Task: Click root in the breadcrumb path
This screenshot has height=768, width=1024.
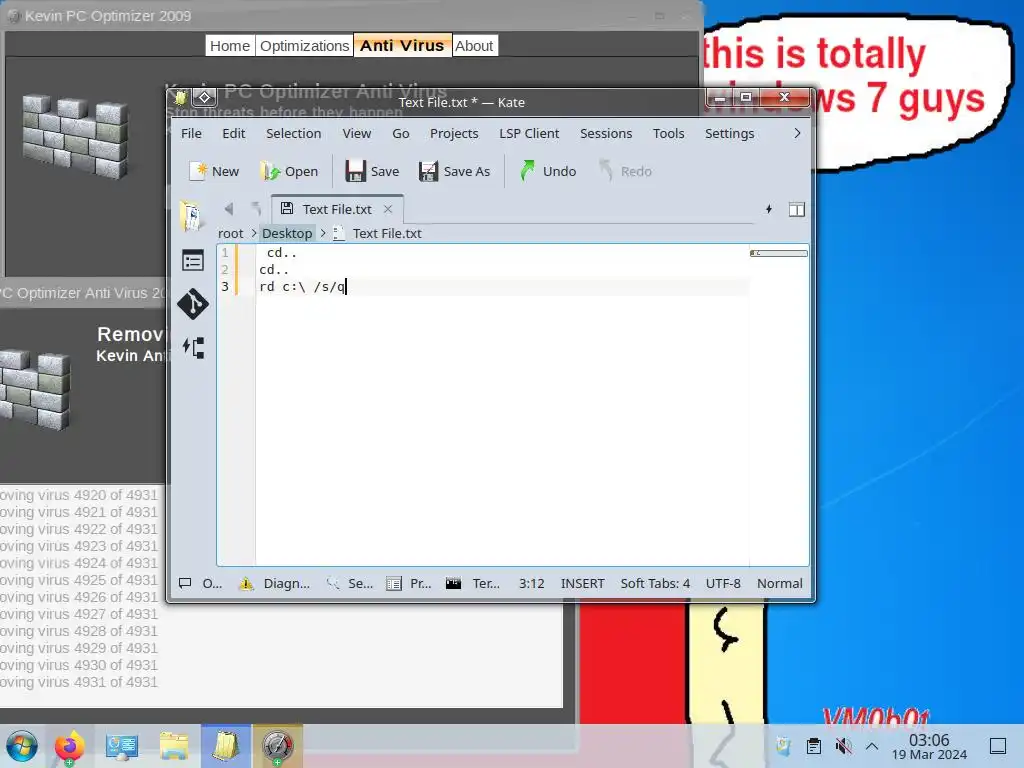Action: (x=231, y=233)
